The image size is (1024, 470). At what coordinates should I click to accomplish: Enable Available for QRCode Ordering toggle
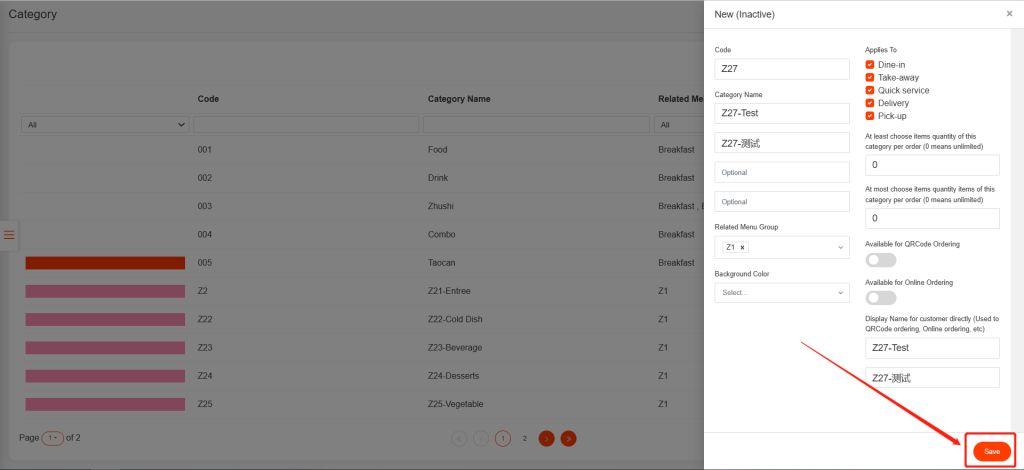[881, 260]
